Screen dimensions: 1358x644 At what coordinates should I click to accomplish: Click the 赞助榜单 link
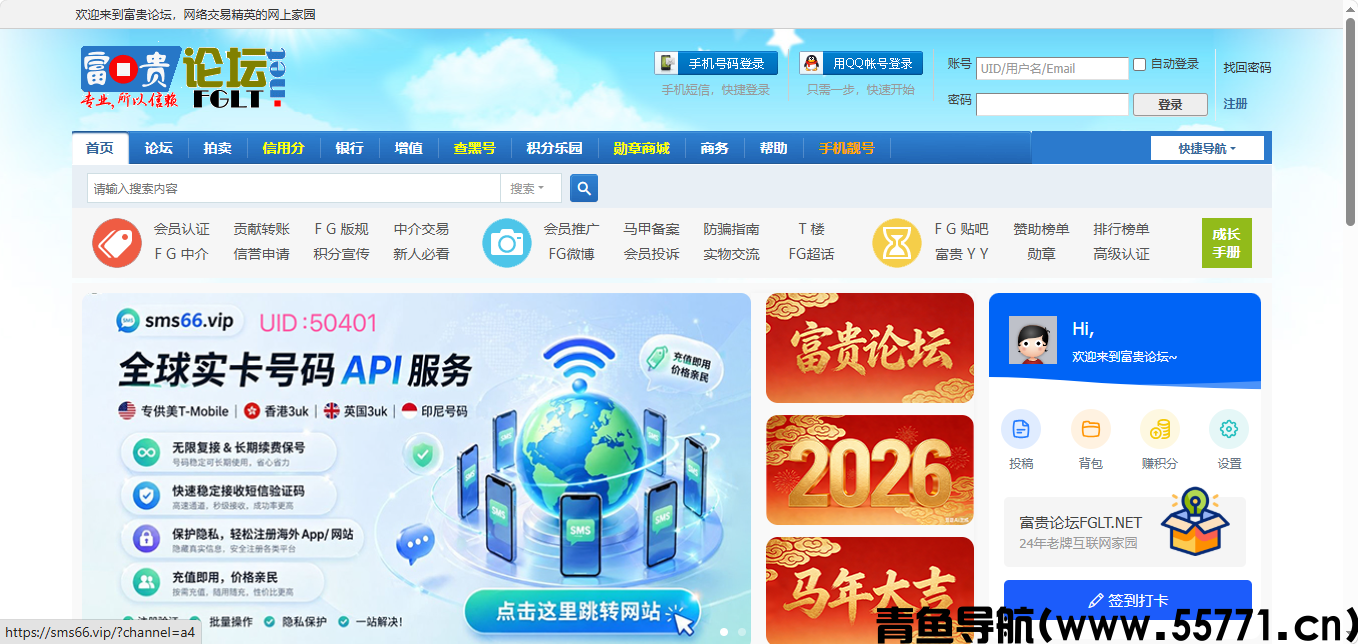tap(1041, 229)
